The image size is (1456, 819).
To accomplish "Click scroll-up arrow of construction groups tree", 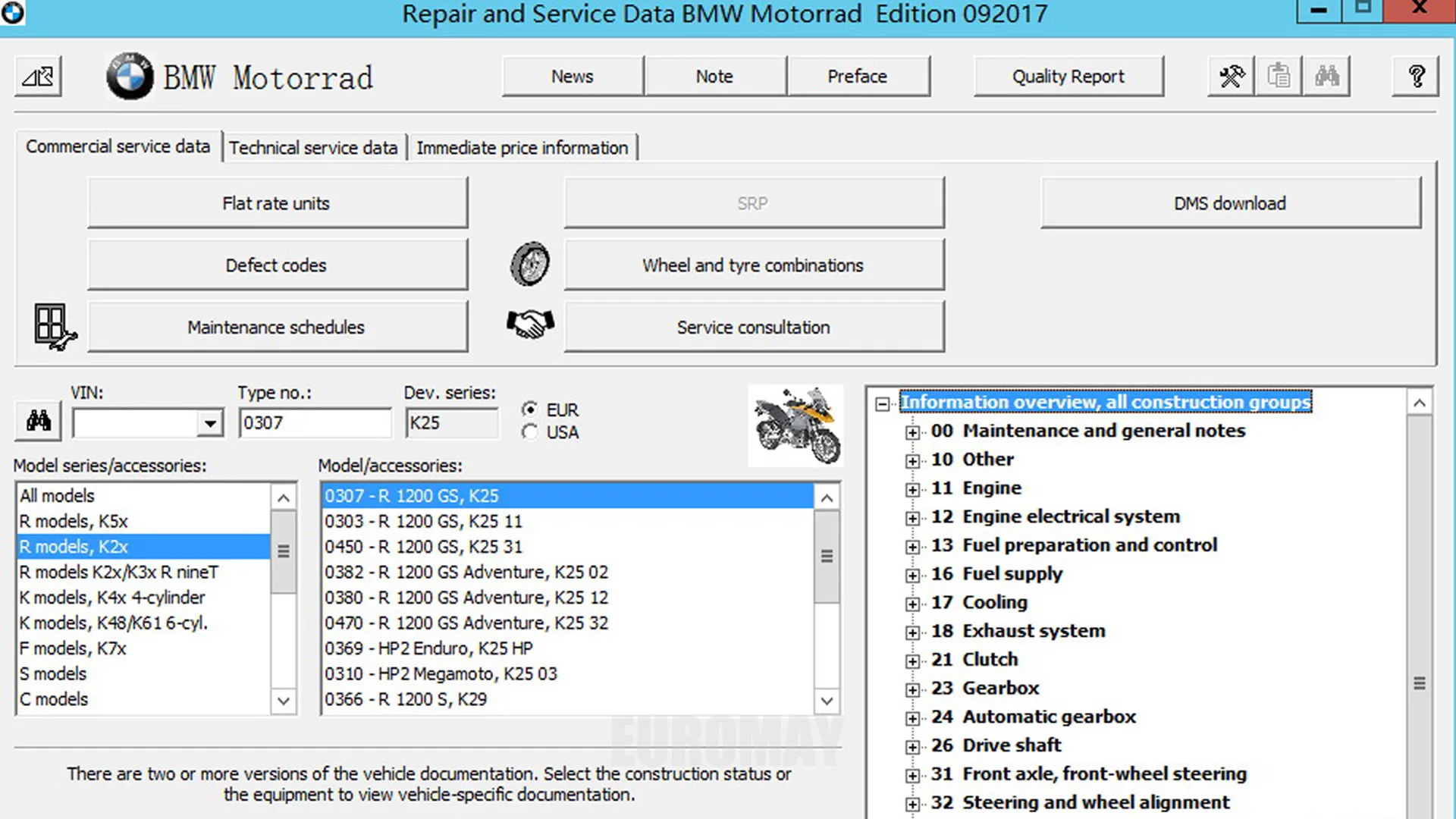I will coord(1419,403).
